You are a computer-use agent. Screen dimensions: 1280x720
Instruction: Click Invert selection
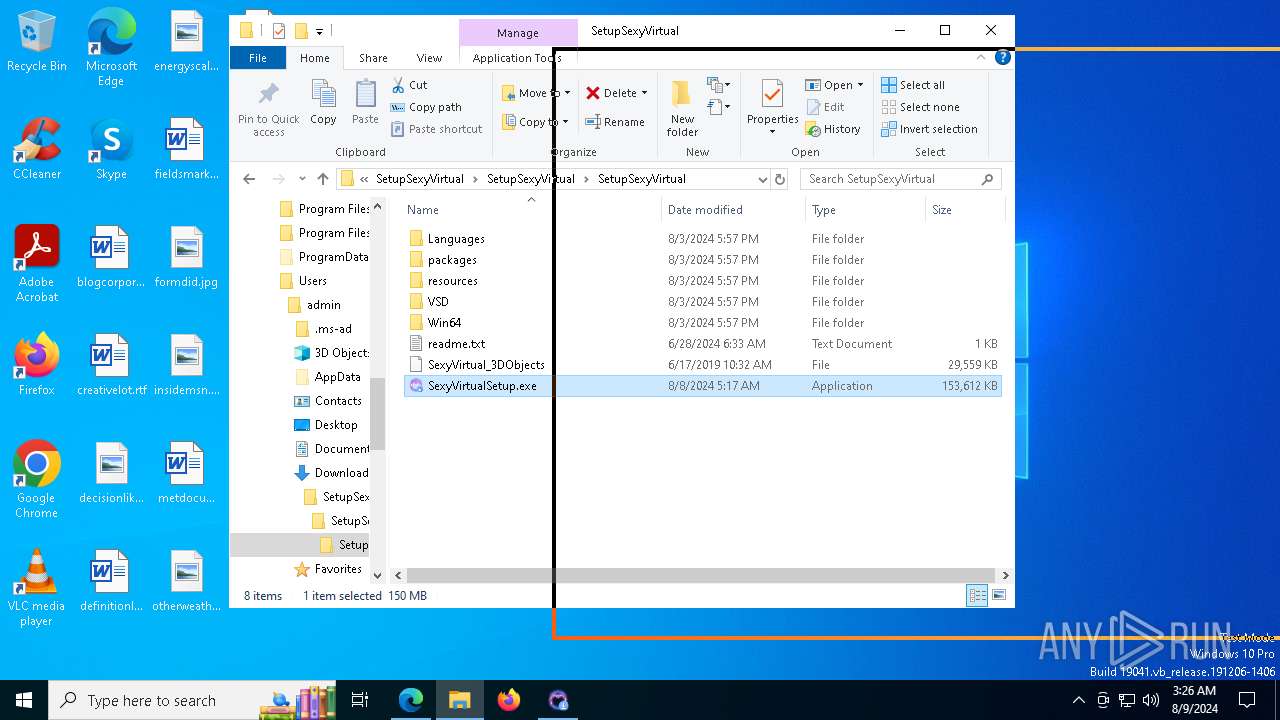[x=929, y=129]
